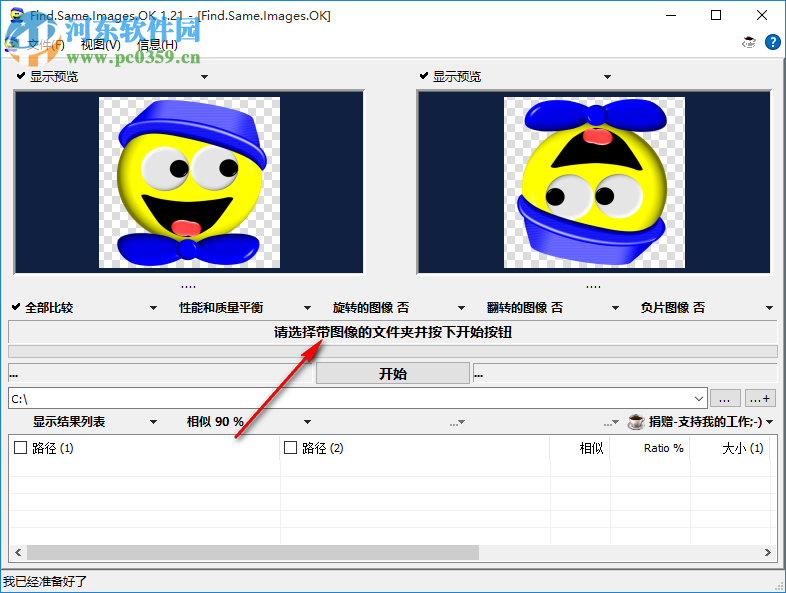The height and width of the screenshot is (593, 786).
Task: Open the 翻转的图像 否 dropdown
Action: [x=615, y=308]
